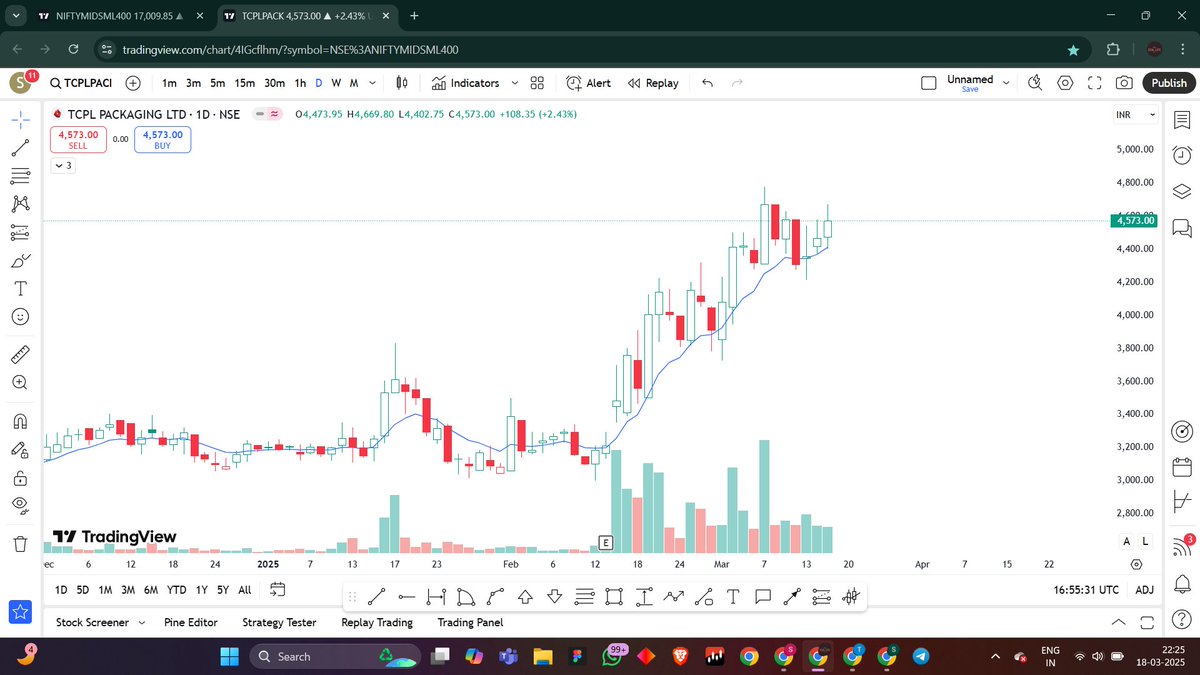Screen dimensions: 1200x675
Task: Select the 15m timeframe
Action: click(245, 83)
